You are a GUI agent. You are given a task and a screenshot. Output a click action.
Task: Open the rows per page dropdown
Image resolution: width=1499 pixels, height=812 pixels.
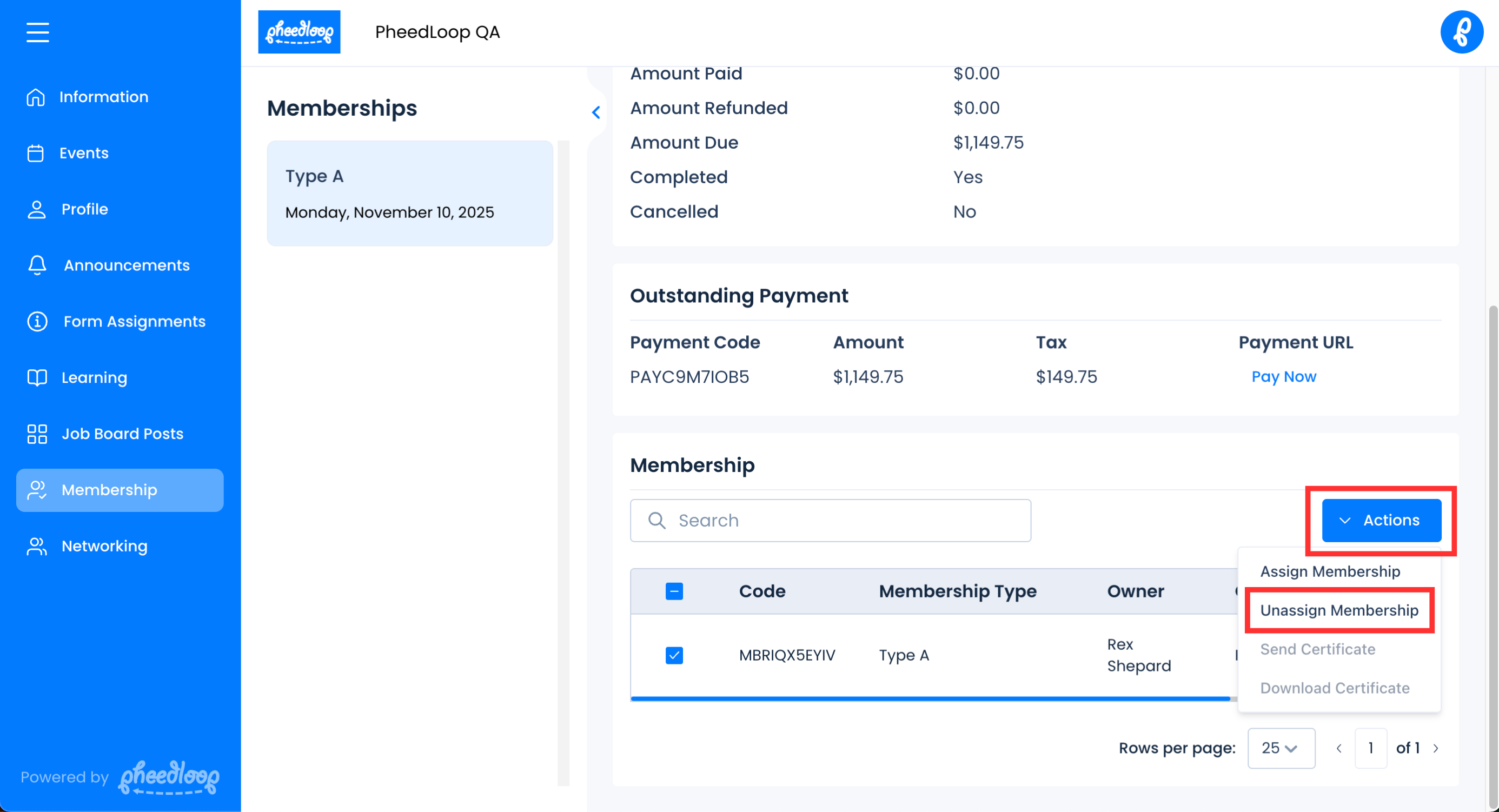pyautogui.click(x=1280, y=748)
